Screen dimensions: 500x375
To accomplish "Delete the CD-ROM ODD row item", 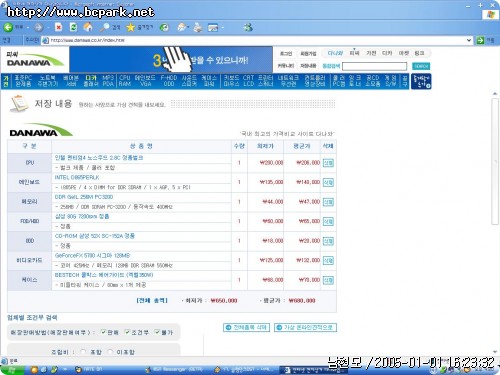I will click(x=328, y=241).
